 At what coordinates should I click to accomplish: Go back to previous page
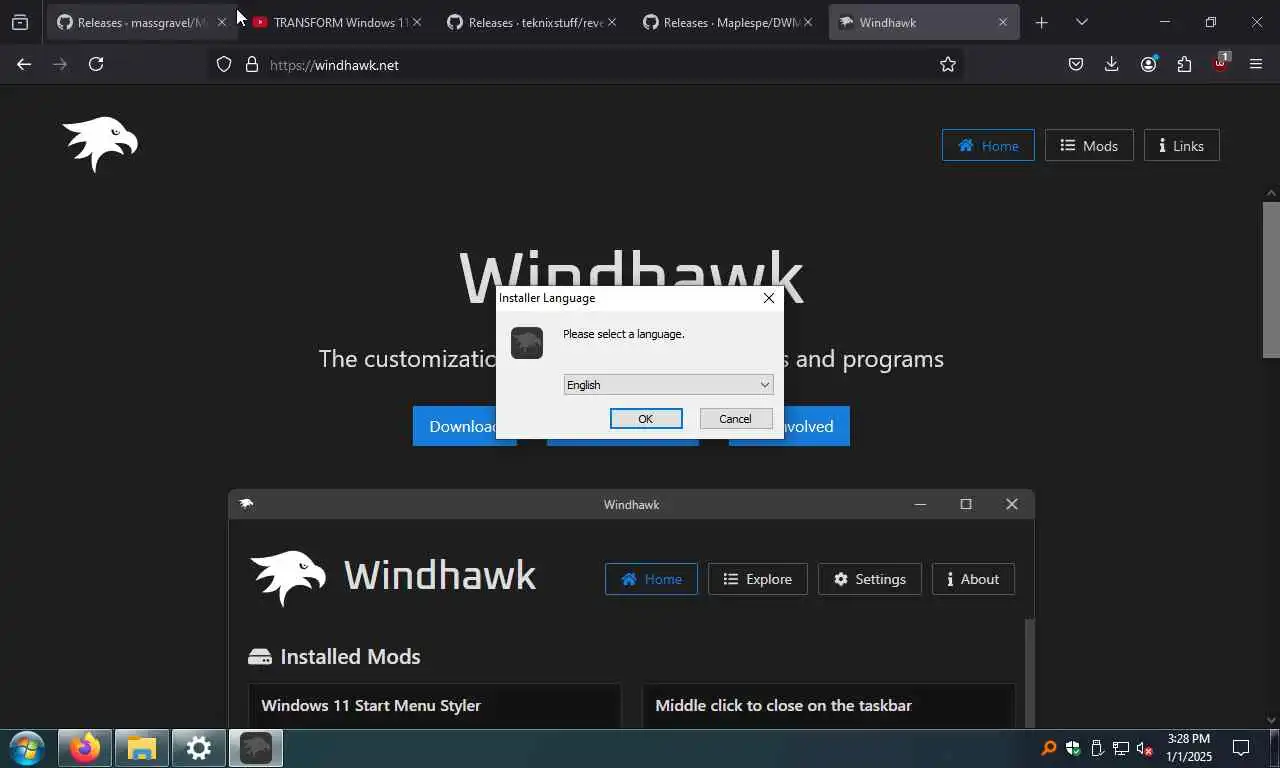pos(24,64)
